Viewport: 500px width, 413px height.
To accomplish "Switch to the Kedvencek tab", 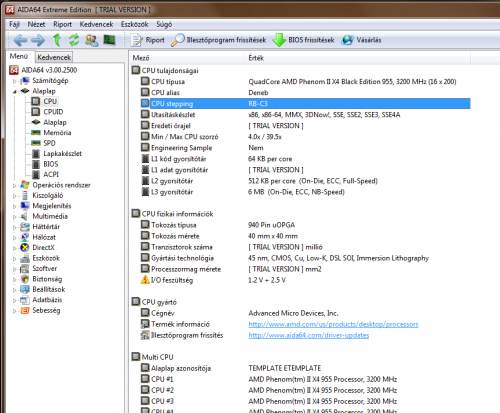I will click(x=54, y=57).
